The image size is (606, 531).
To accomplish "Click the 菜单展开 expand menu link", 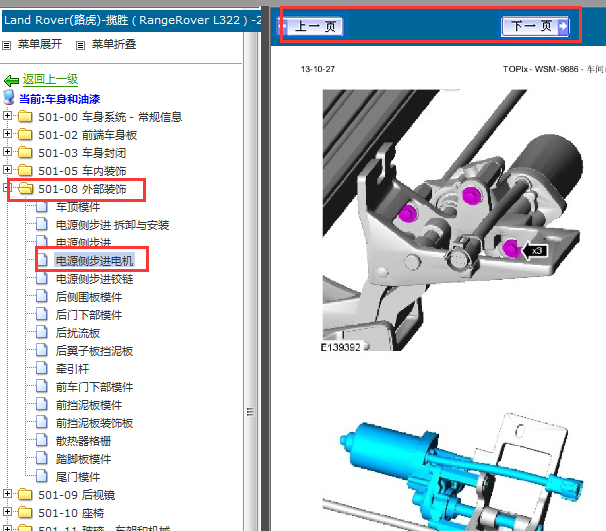I will pyautogui.click(x=40, y=44).
